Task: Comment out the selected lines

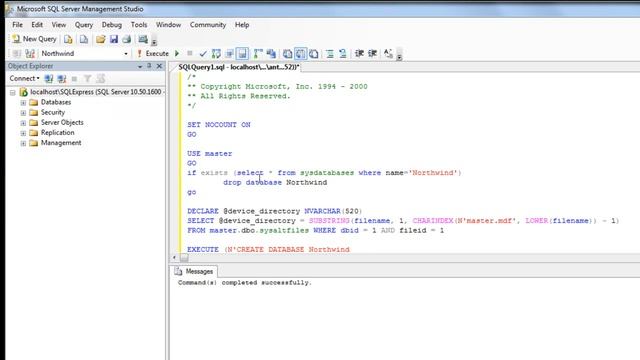Action: pyautogui.click(x=330, y=53)
